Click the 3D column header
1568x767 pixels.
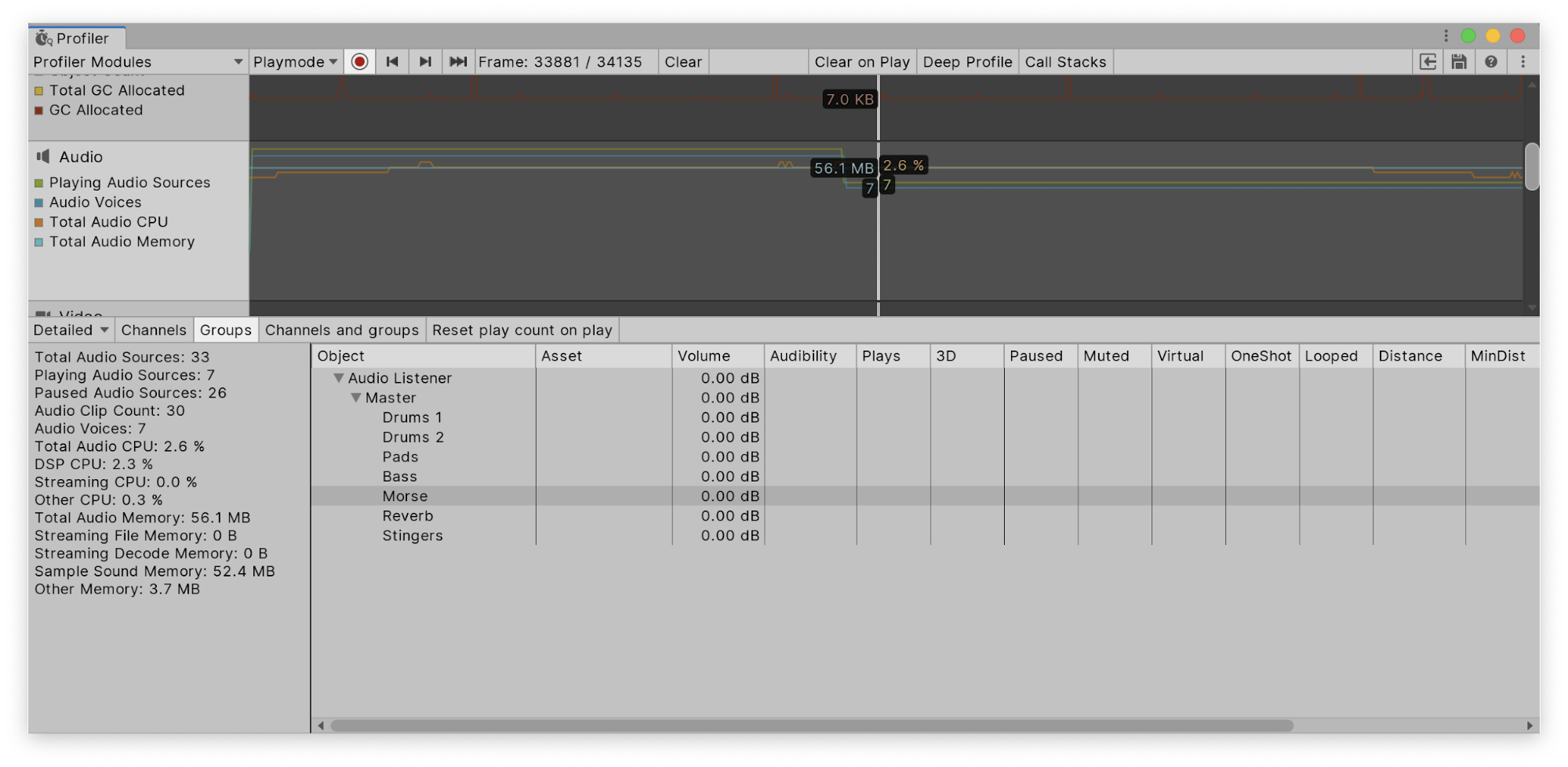pos(967,356)
